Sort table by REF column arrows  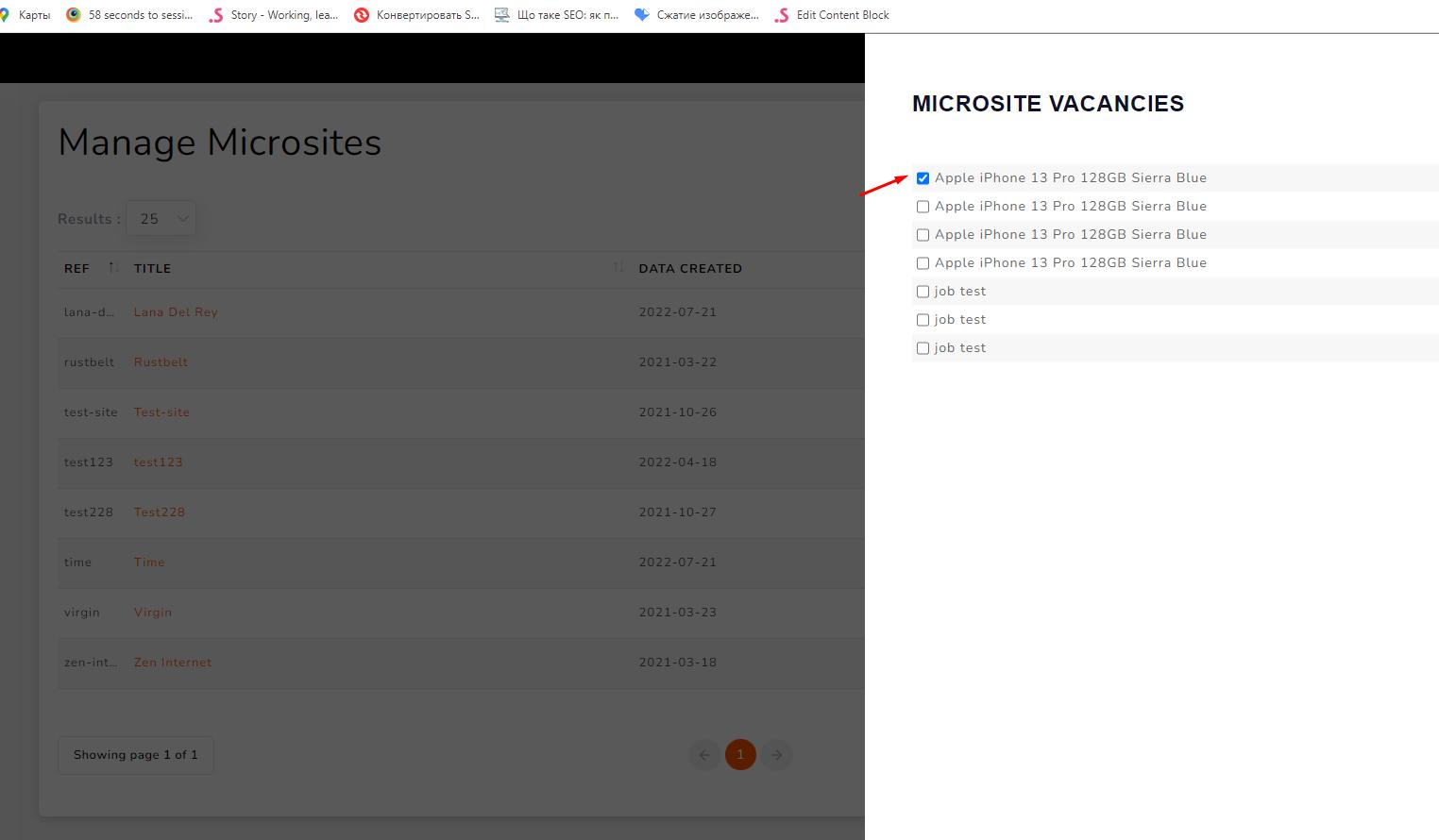point(113,268)
